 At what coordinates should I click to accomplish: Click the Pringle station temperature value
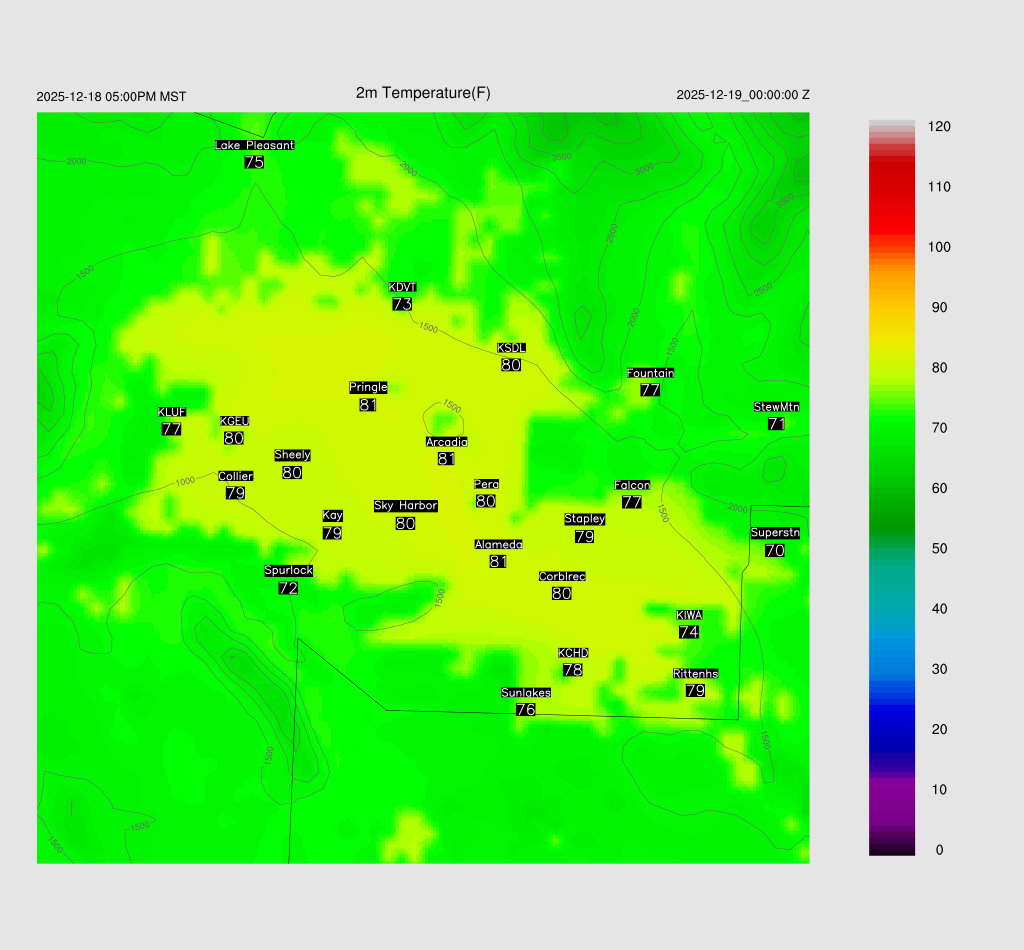click(367, 405)
